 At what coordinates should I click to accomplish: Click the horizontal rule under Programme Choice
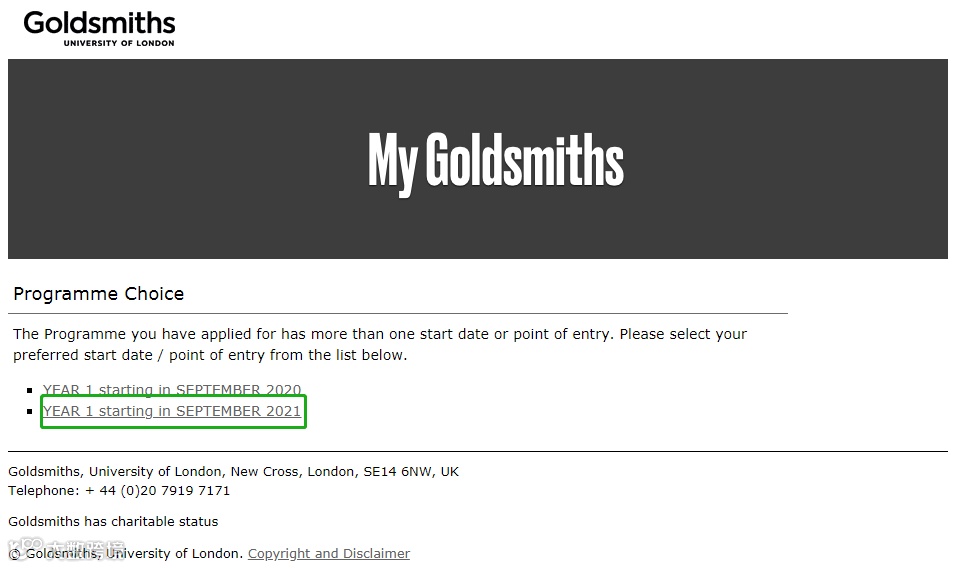(398, 314)
